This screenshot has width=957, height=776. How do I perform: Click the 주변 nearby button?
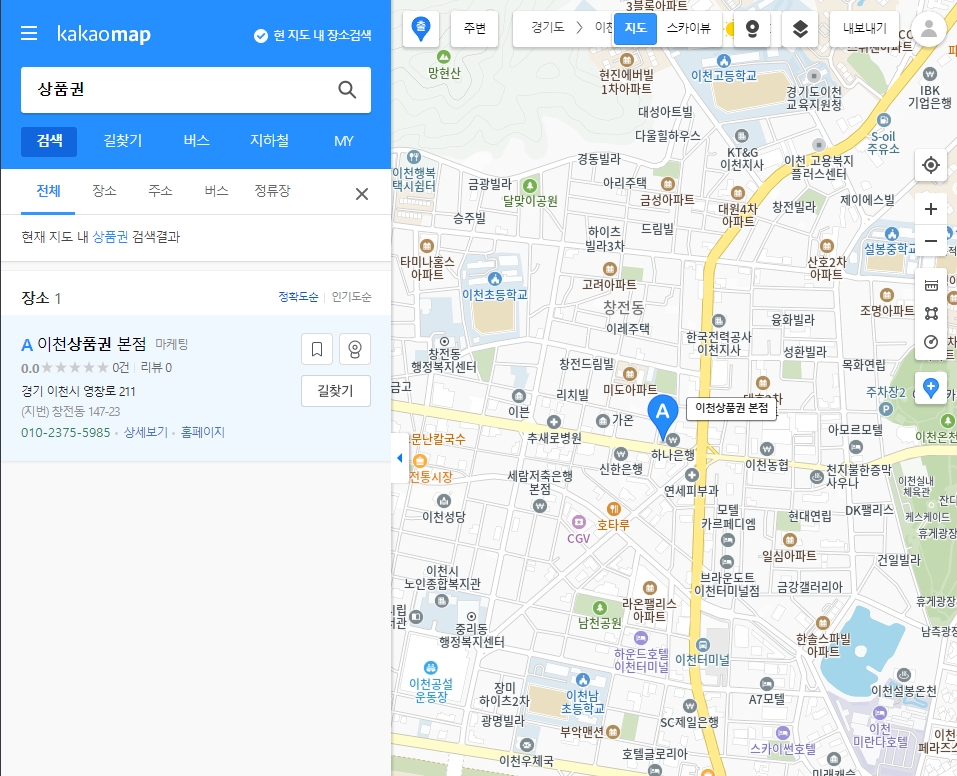pyautogui.click(x=474, y=28)
